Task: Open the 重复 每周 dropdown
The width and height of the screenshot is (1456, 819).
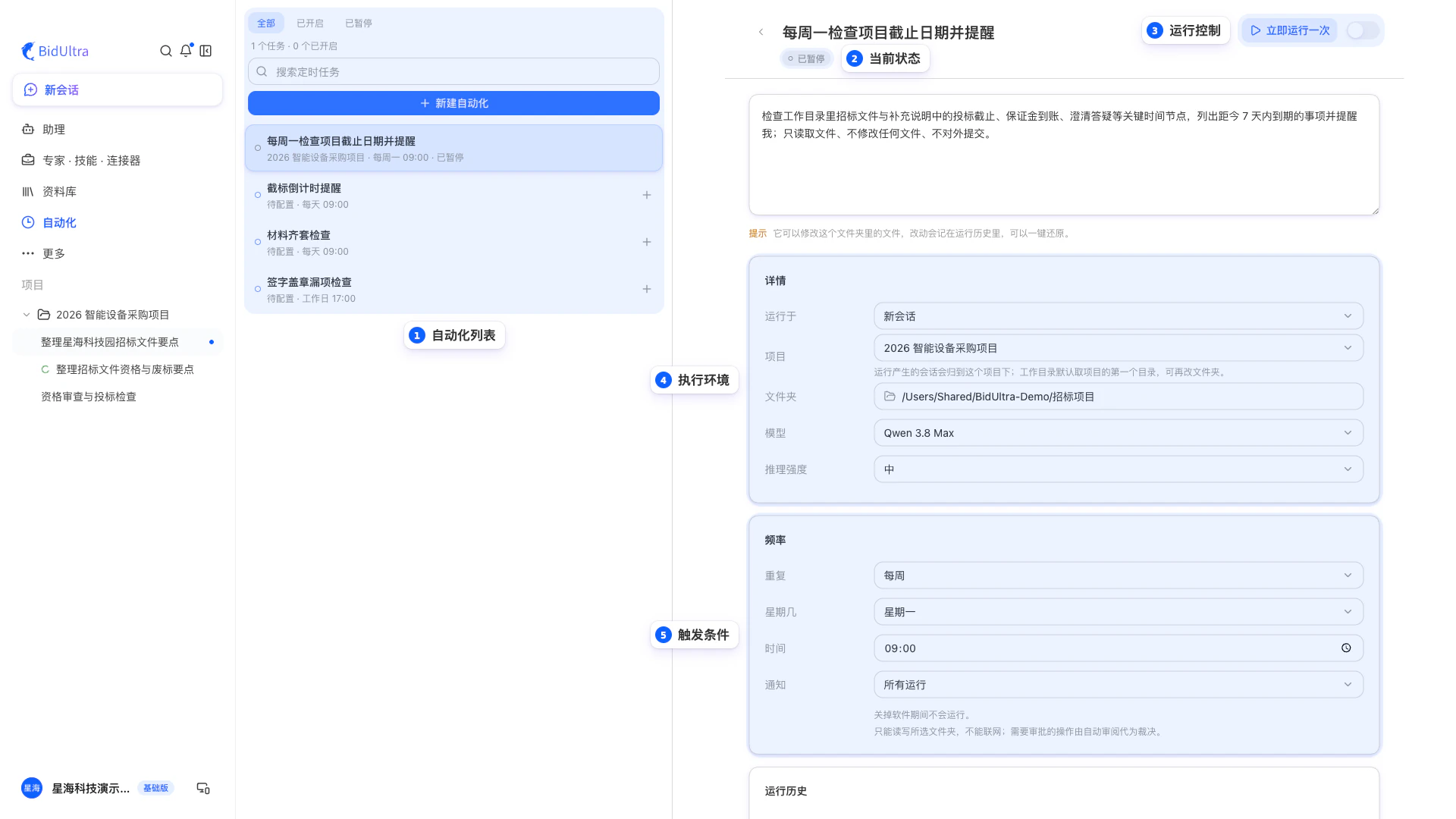Action: click(1119, 576)
